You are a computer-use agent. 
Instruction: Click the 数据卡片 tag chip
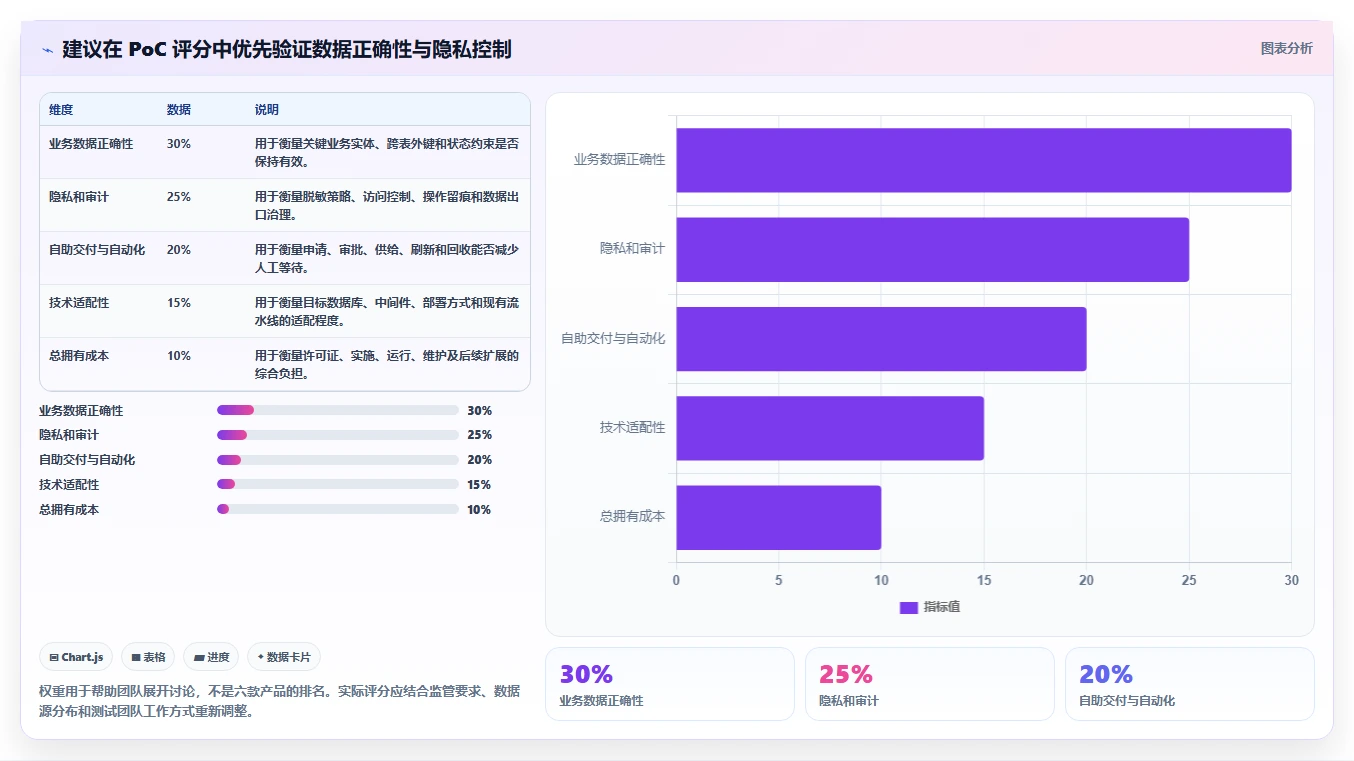click(284, 657)
